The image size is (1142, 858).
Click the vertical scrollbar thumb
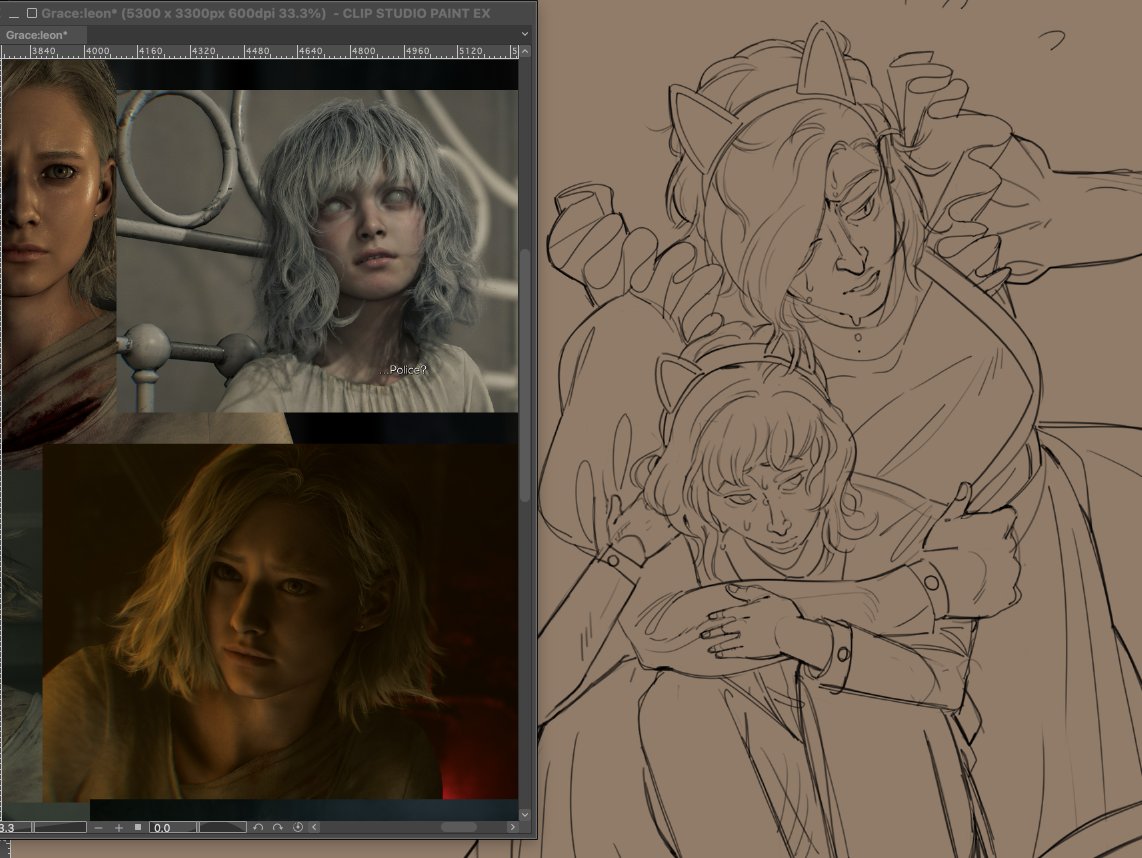(525, 375)
